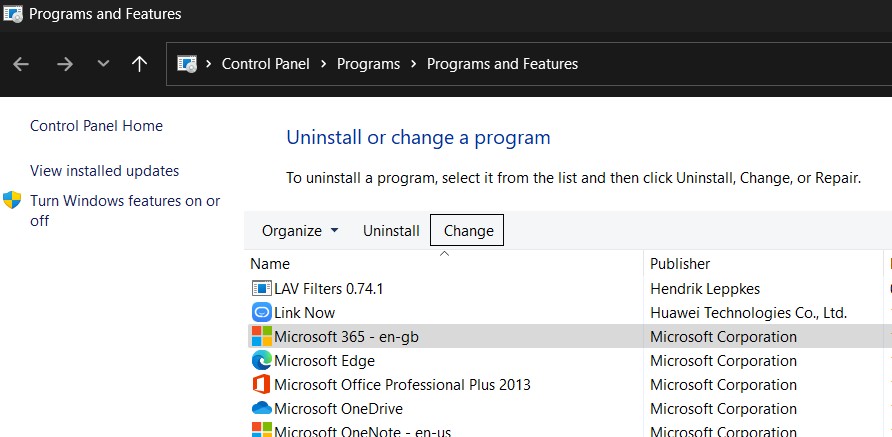
Task: Expand chevron before Control Panel breadcrumb
Action: pos(209,64)
